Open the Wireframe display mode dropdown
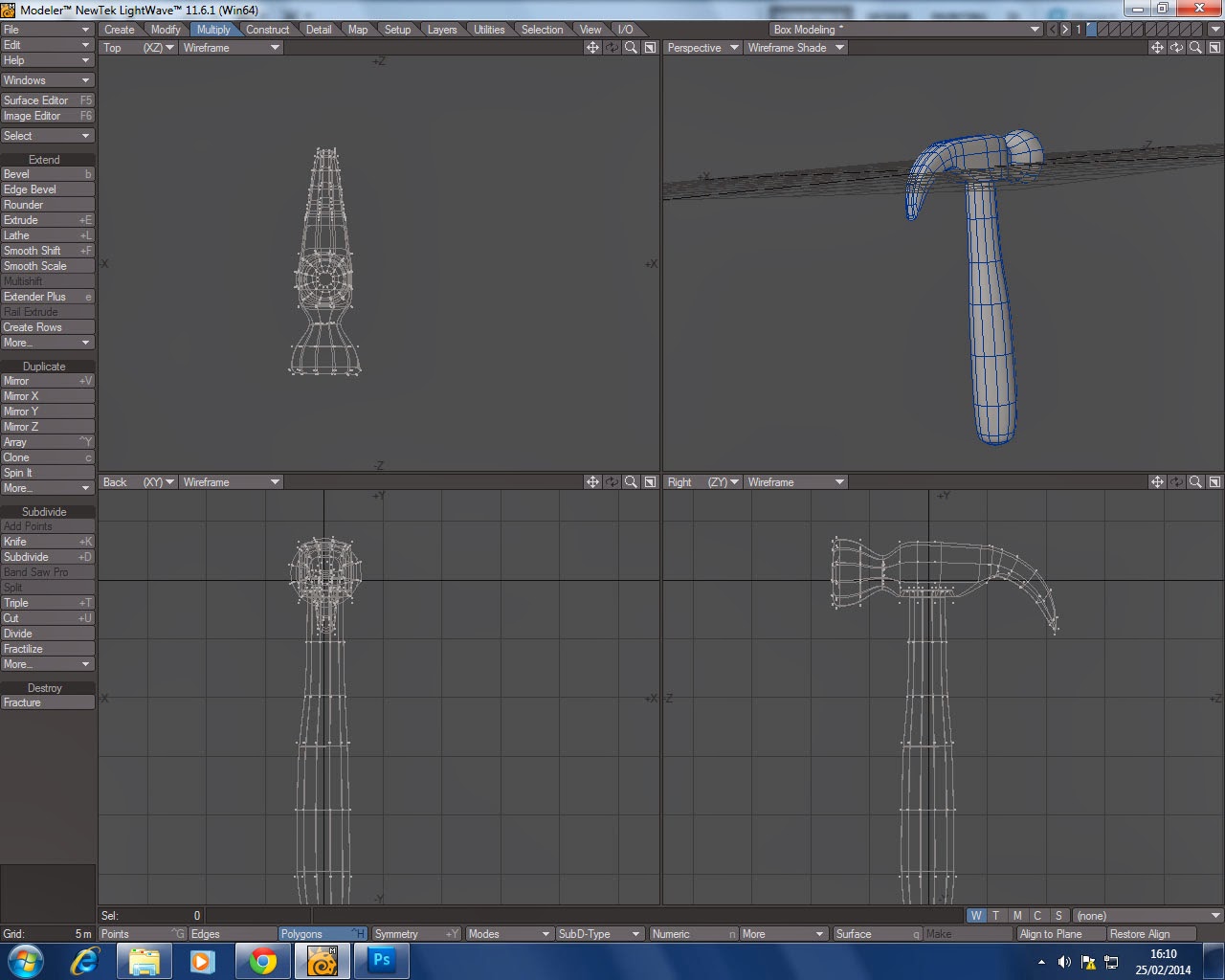Screen dimensions: 1225x980 pyautogui.click(x=230, y=47)
